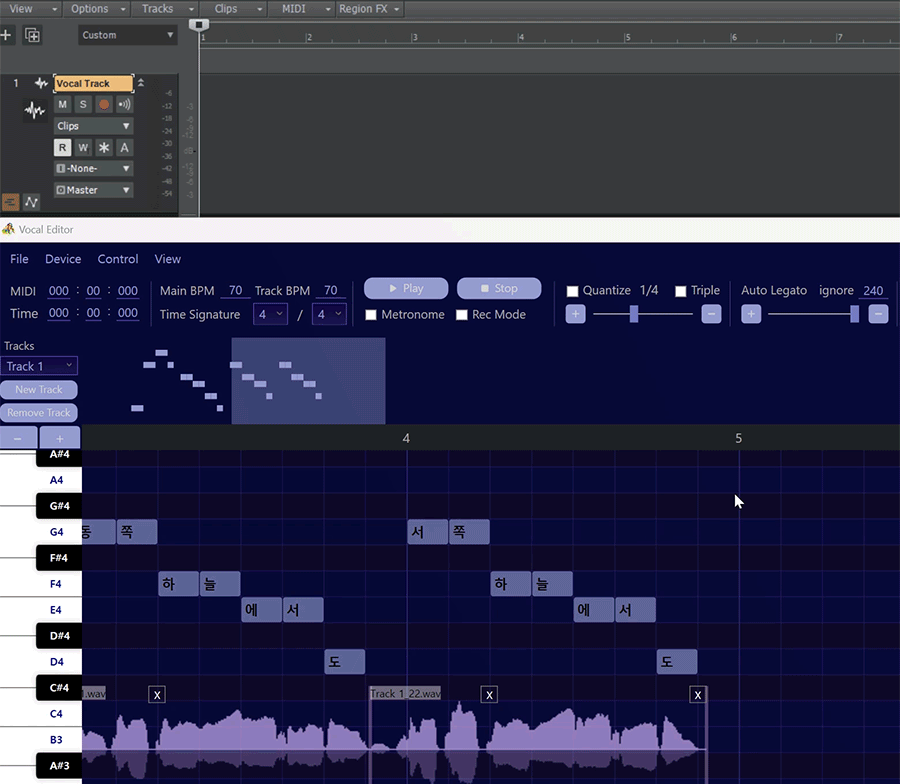
Task: Click the Auto Legato slider handle
Action: click(854, 314)
